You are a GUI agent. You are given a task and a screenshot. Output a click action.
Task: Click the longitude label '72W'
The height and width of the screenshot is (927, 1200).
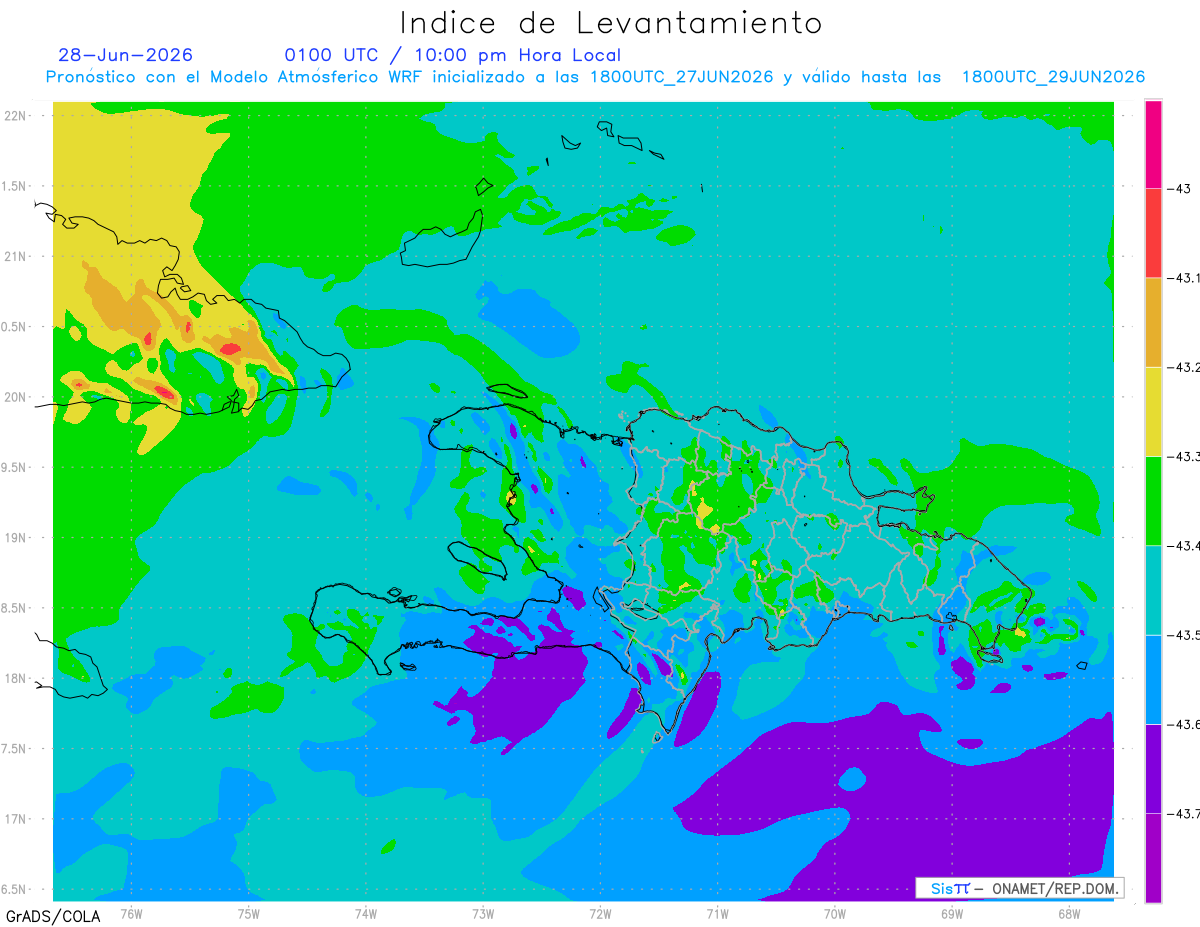pyautogui.click(x=600, y=913)
